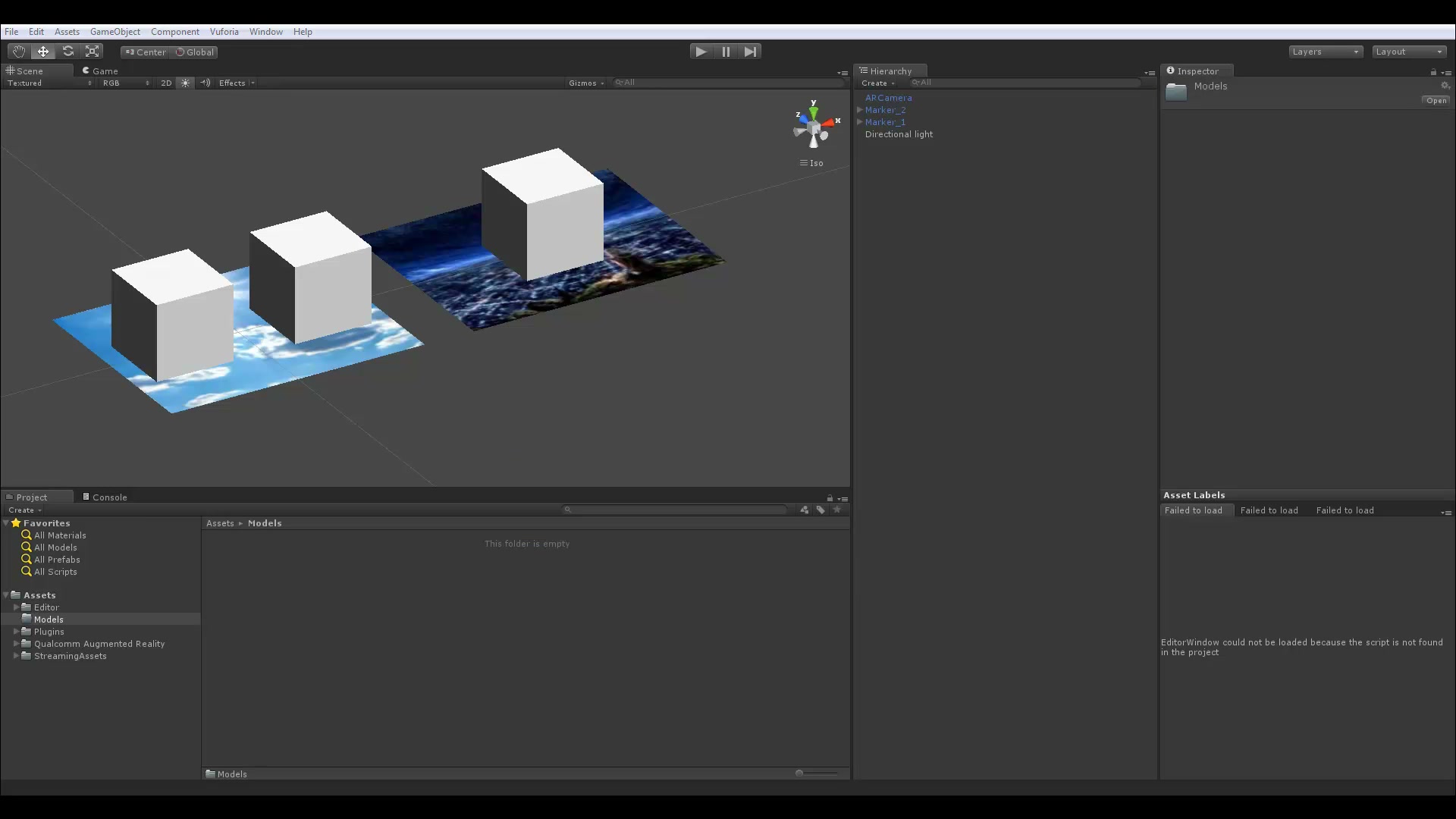Open the GameObject menu

[x=115, y=32]
